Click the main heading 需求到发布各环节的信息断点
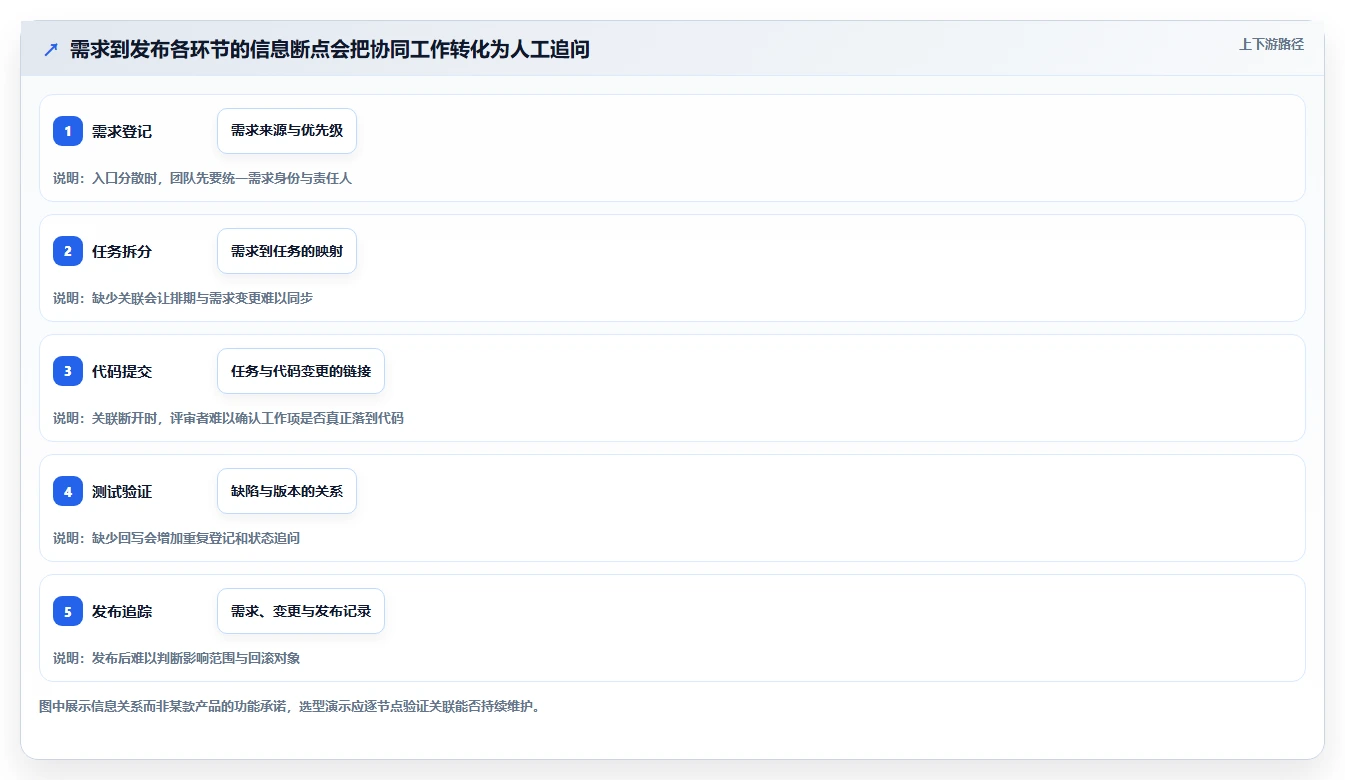This screenshot has width=1345, height=780. point(330,49)
